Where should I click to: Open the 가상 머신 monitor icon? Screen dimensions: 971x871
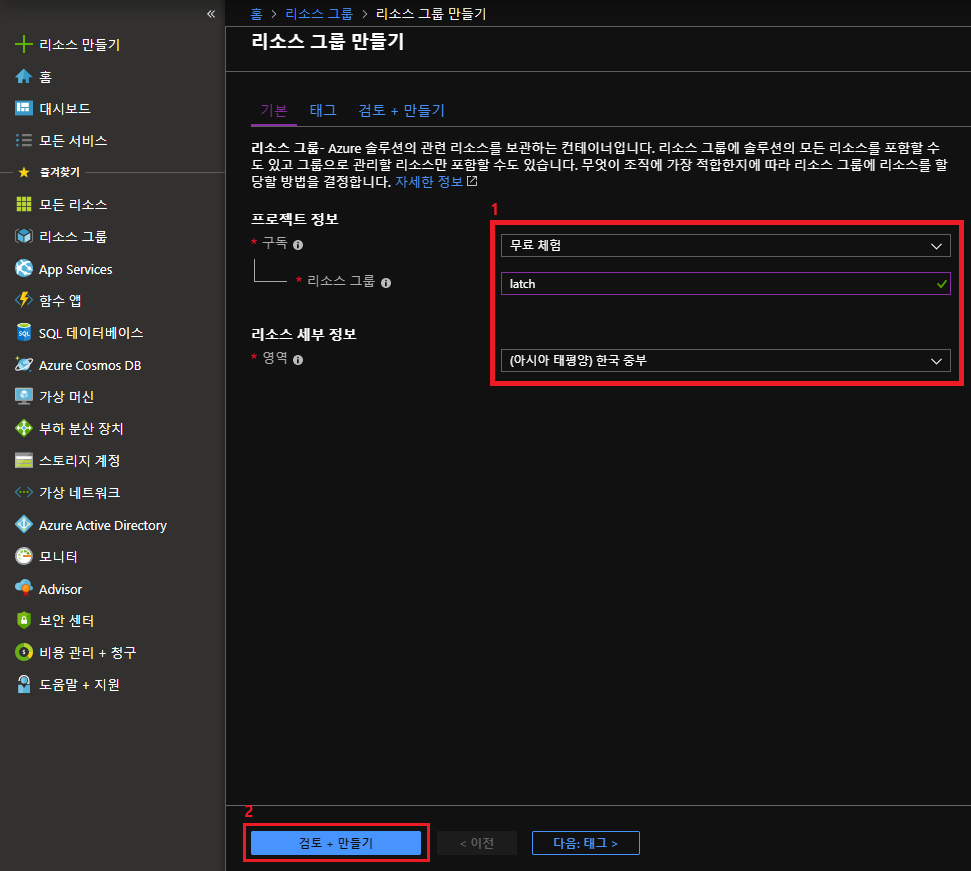click(x=24, y=396)
